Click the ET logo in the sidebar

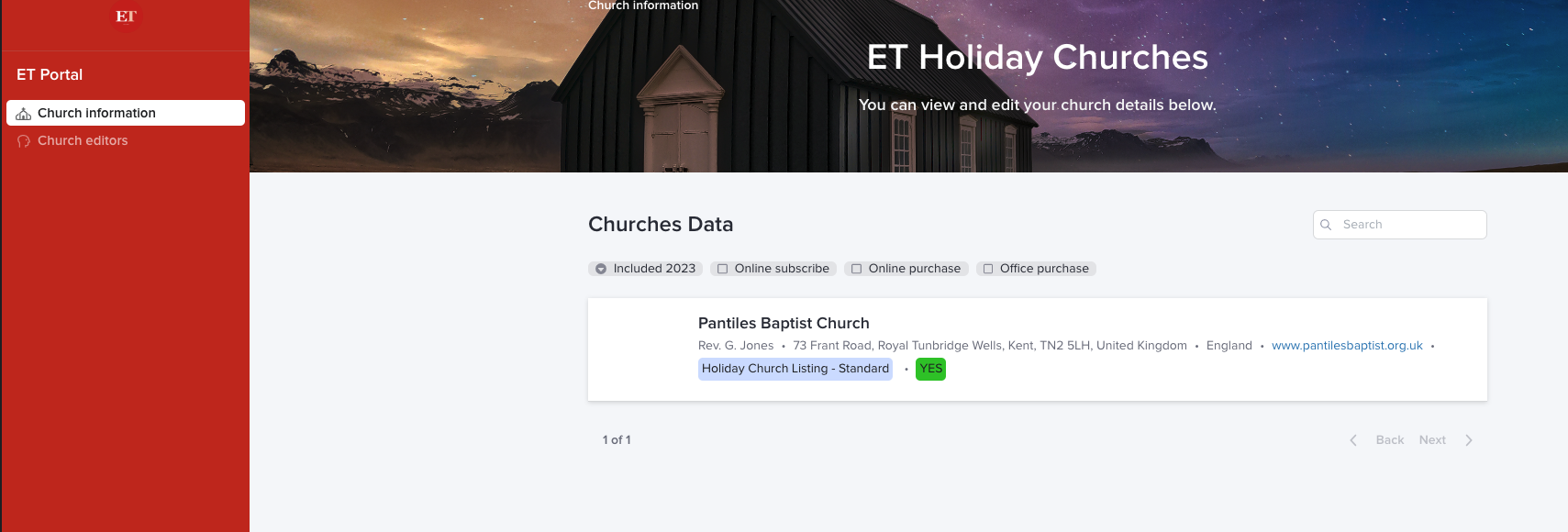126,17
